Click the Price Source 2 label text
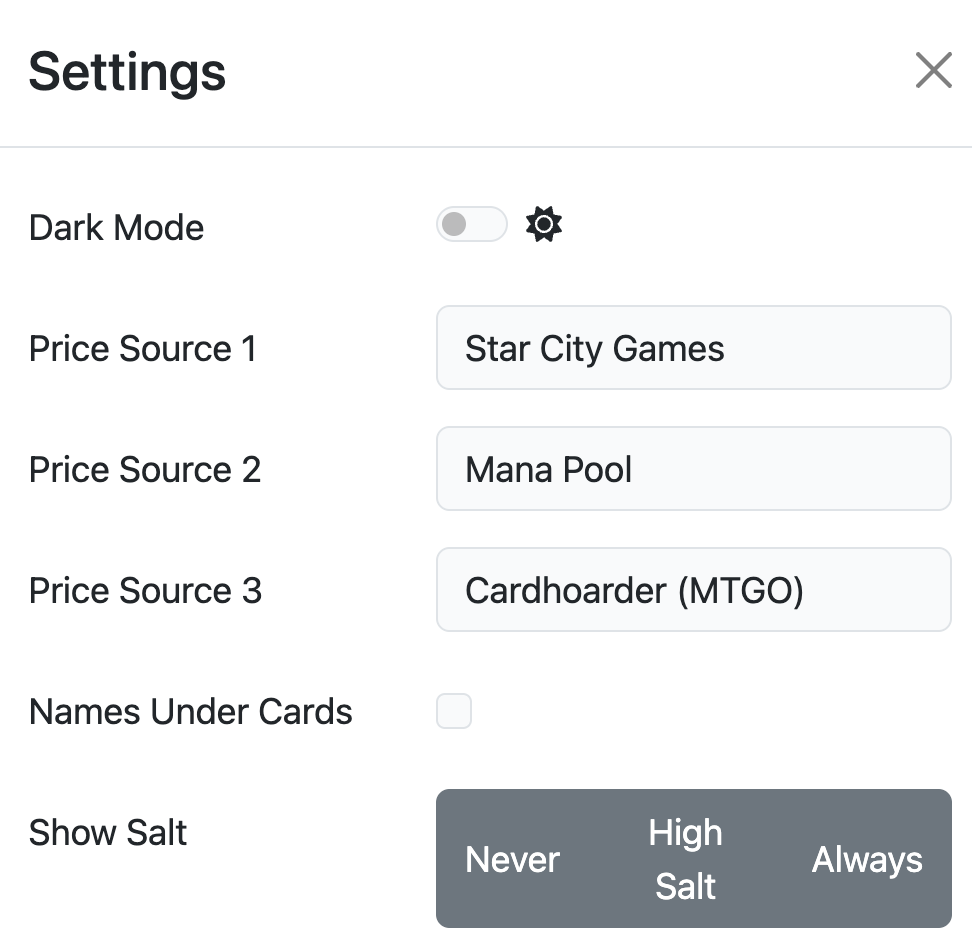972x944 pixels. 145,470
